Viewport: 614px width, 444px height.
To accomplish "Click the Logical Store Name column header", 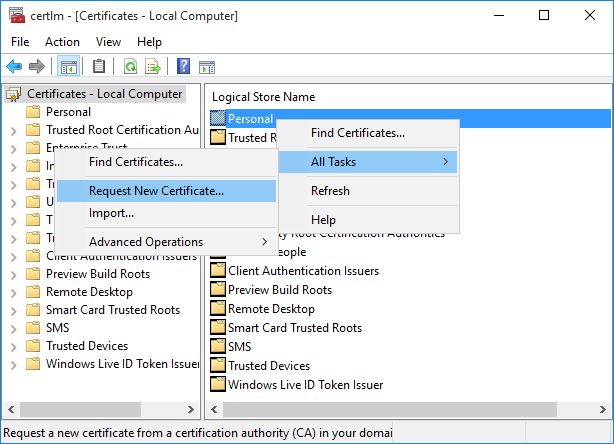I will (264, 97).
